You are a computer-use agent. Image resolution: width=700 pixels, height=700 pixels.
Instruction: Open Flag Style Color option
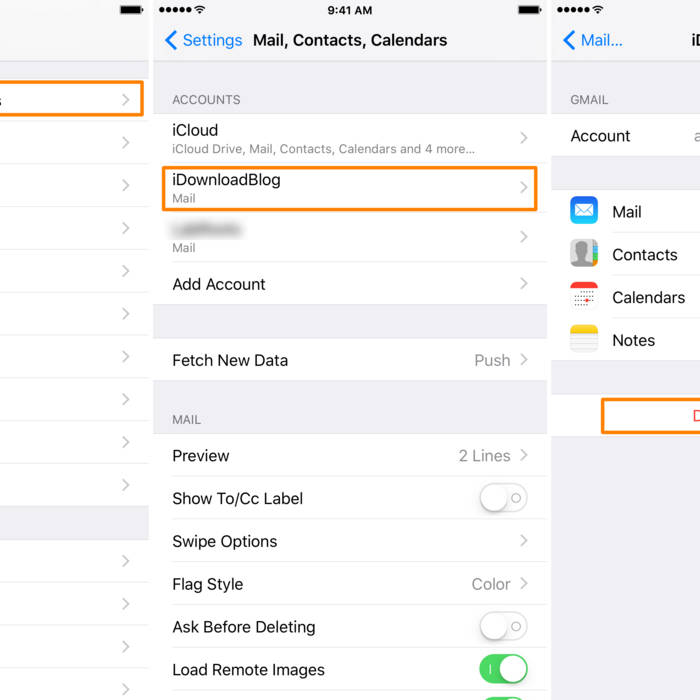point(350,583)
